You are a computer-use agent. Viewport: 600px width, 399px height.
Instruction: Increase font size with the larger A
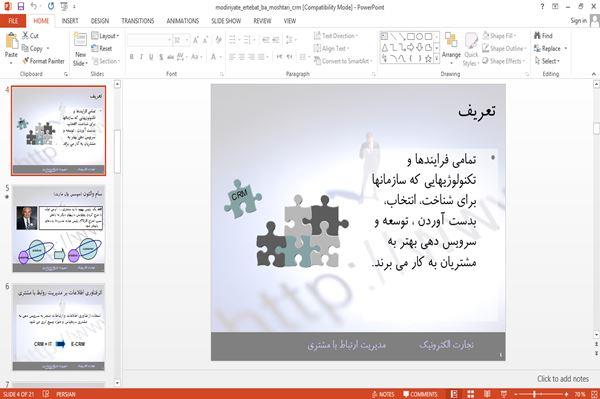pyautogui.click(x=196, y=40)
